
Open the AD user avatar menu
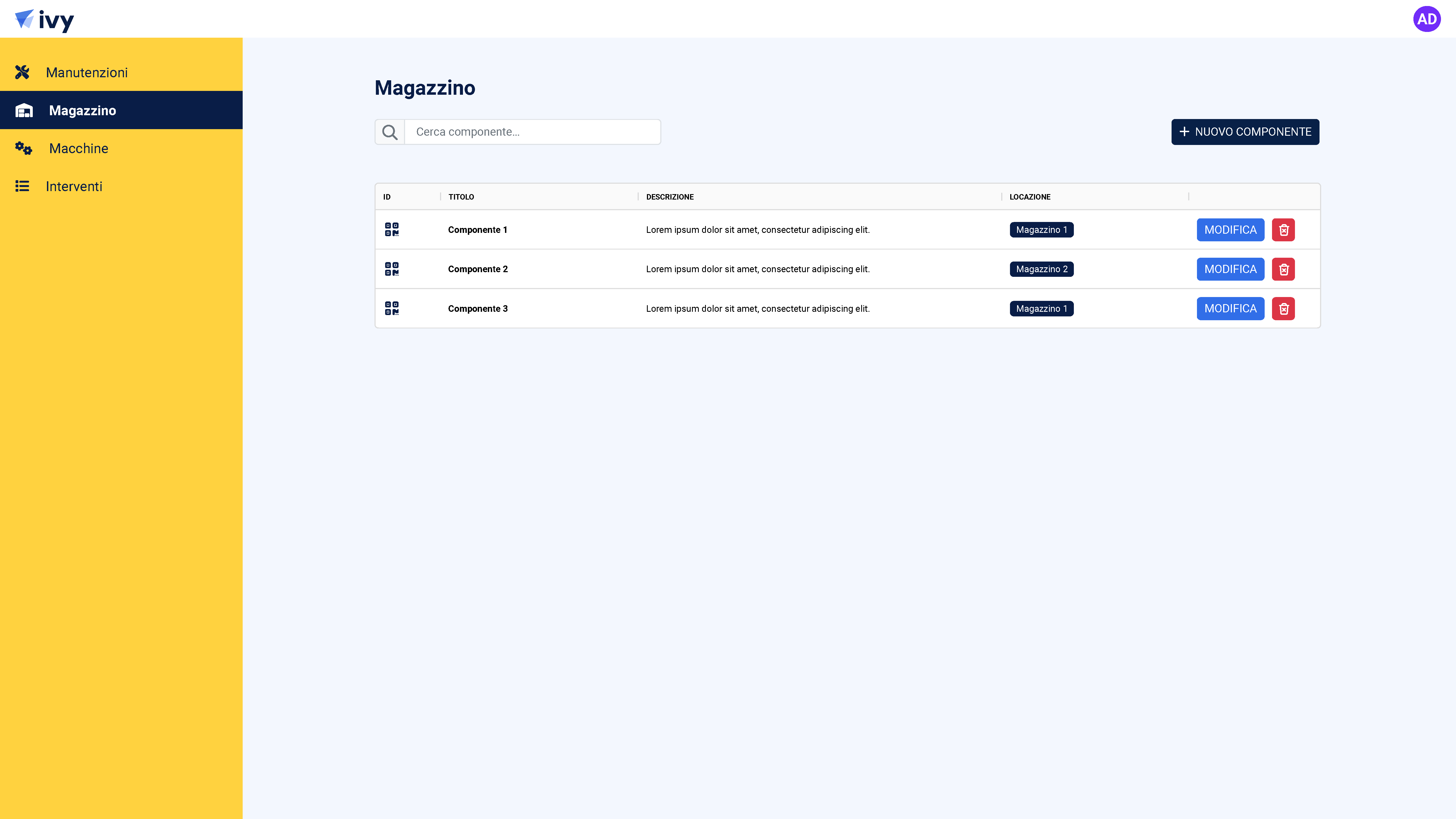pyautogui.click(x=1427, y=19)
